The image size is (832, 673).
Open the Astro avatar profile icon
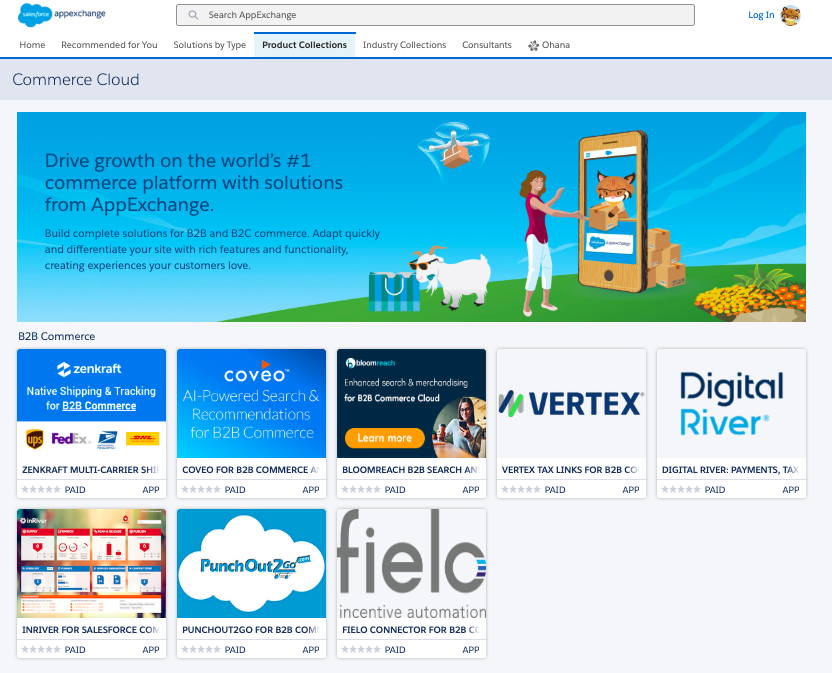(790, 15)
